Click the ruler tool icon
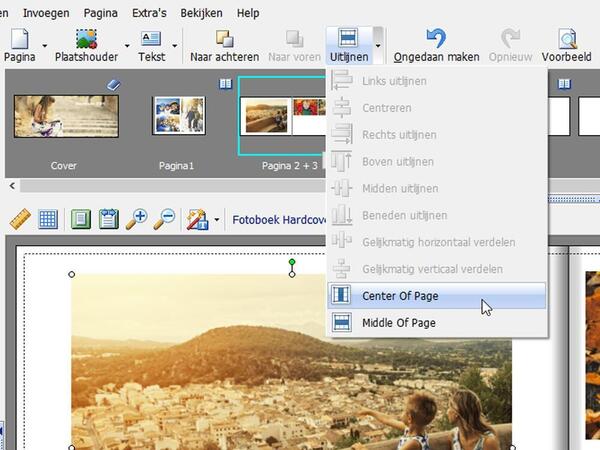The image size is (600, 450). [x=20, y=219]
